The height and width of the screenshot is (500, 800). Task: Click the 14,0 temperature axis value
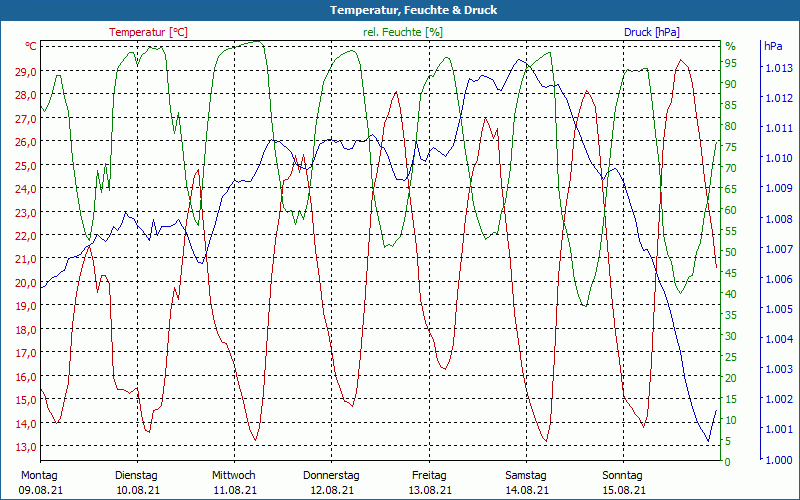[26, 424]
